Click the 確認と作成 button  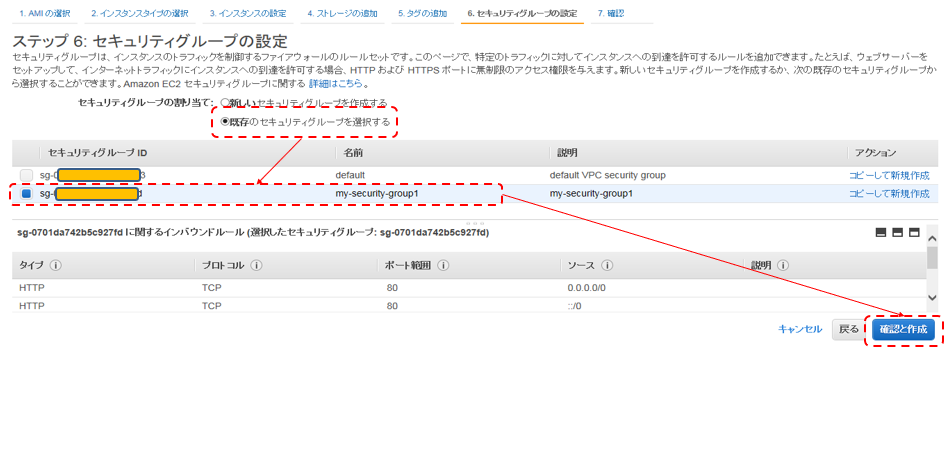click(903, 330)
